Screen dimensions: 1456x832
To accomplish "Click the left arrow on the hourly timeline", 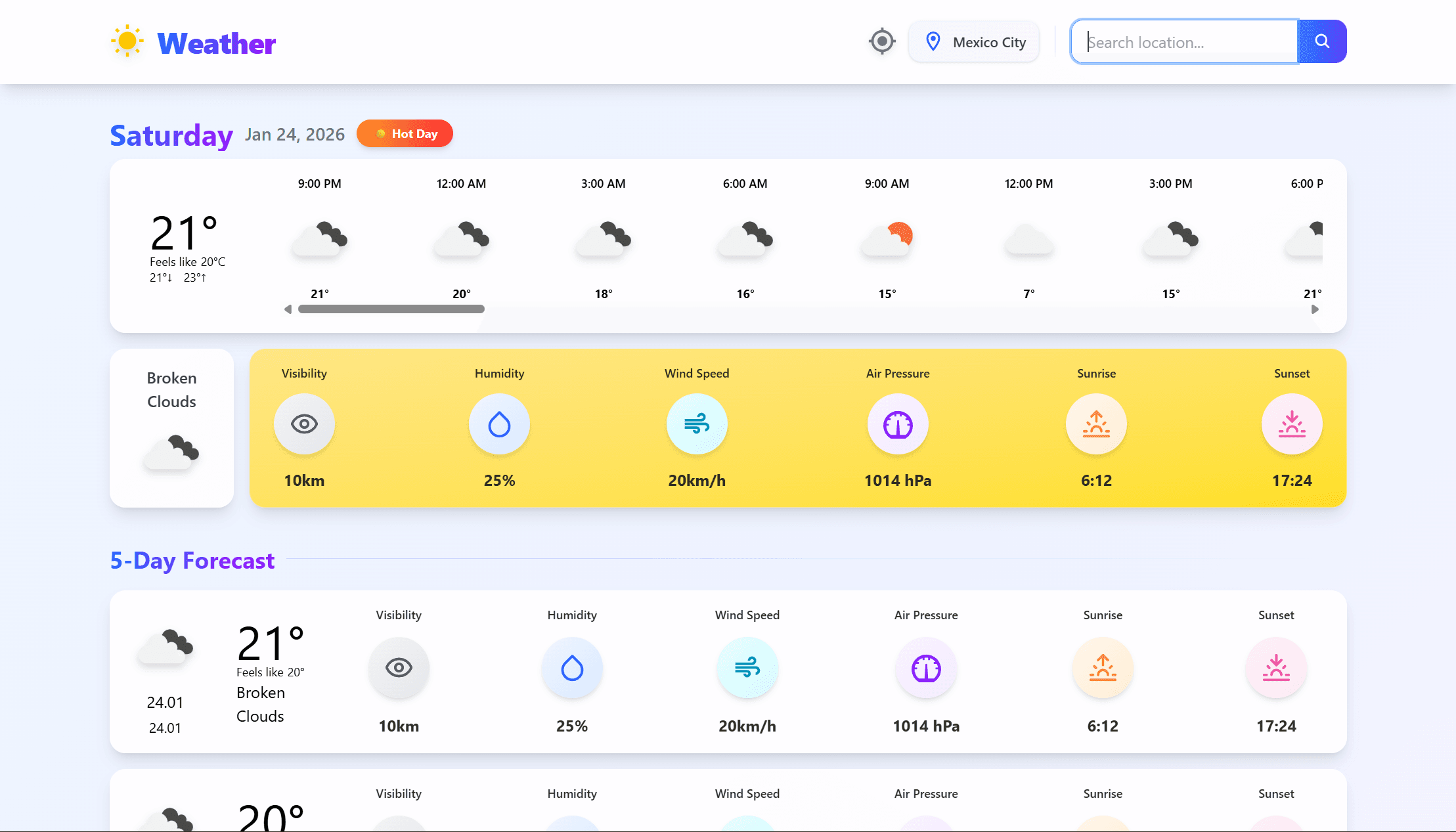I will click(x=287, y=309).
